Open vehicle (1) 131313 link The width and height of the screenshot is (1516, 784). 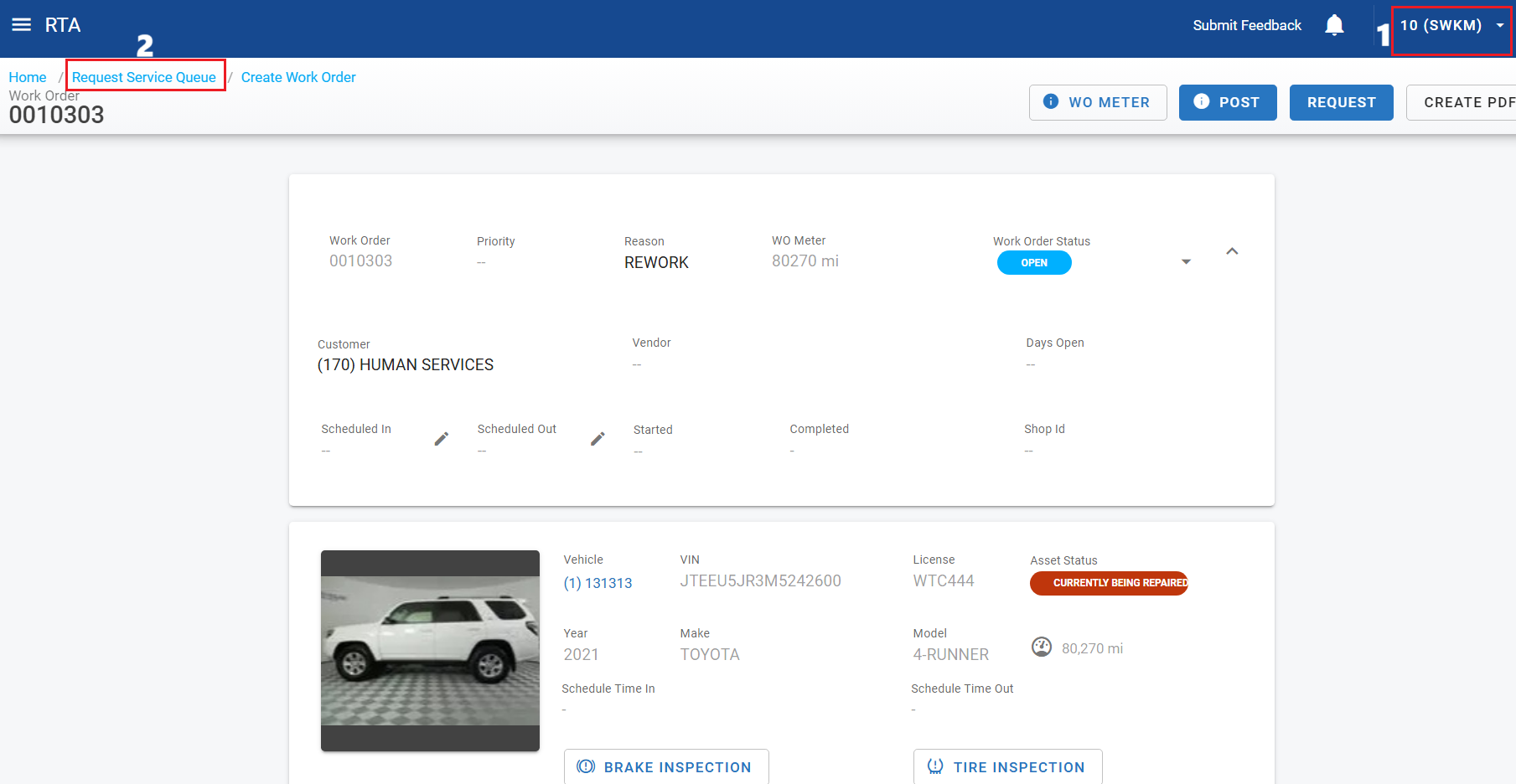pos(598,583)
